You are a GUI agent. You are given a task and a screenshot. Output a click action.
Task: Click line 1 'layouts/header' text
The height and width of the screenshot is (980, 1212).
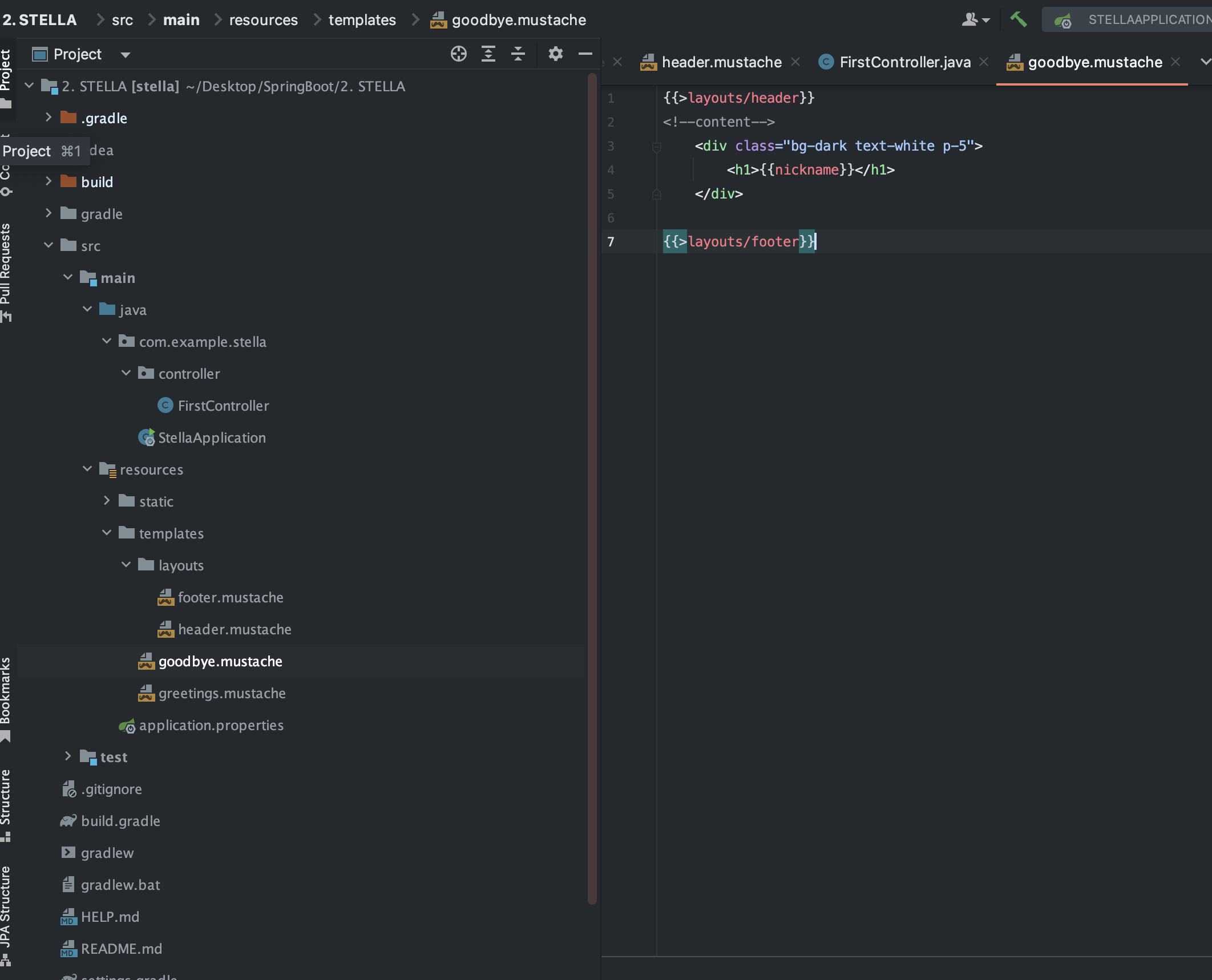tap(744, 98)
